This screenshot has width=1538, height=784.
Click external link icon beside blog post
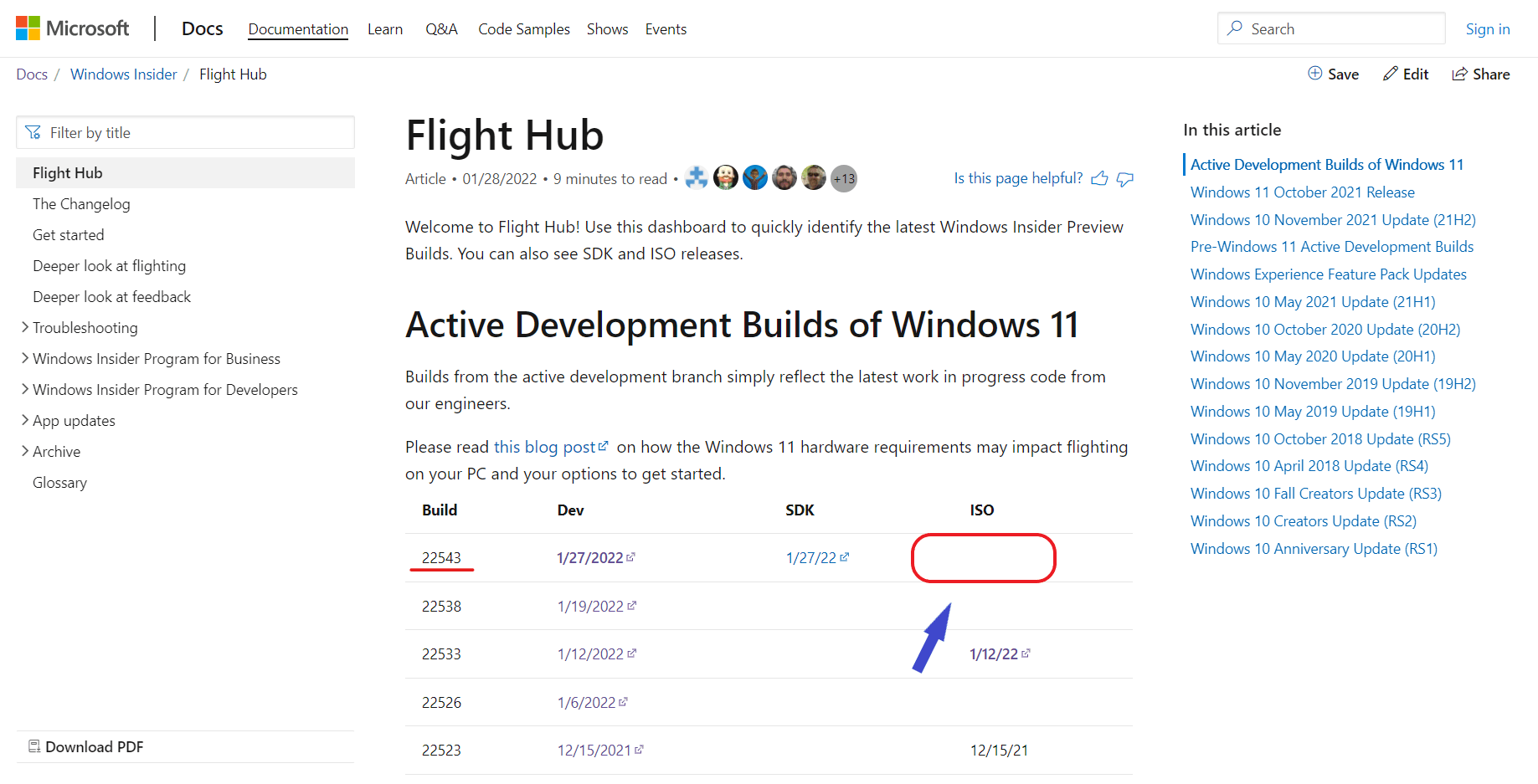pos(604,446)
